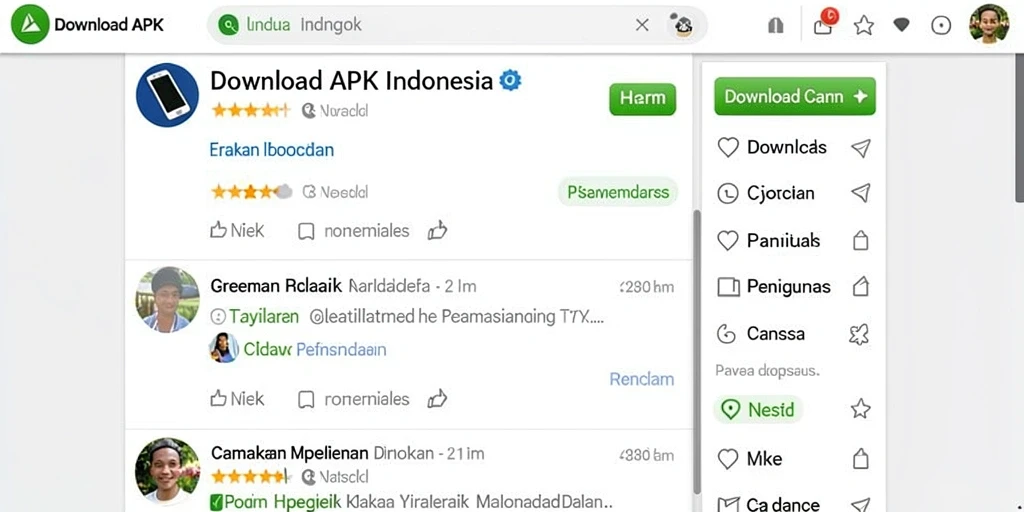The height and width of the screenshot is (512, 1024).
Task: Click the star icon in top bar
Action: pyautogui.click(x=863, y=25)
